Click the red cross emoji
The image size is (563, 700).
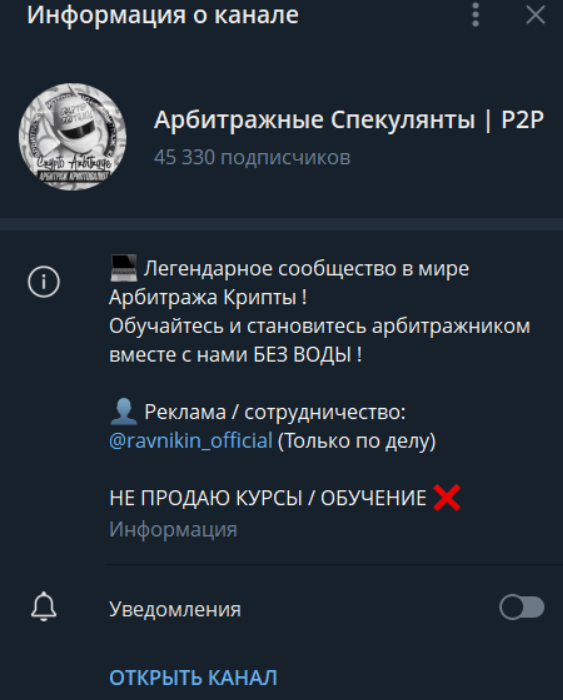tap(447, 497)
